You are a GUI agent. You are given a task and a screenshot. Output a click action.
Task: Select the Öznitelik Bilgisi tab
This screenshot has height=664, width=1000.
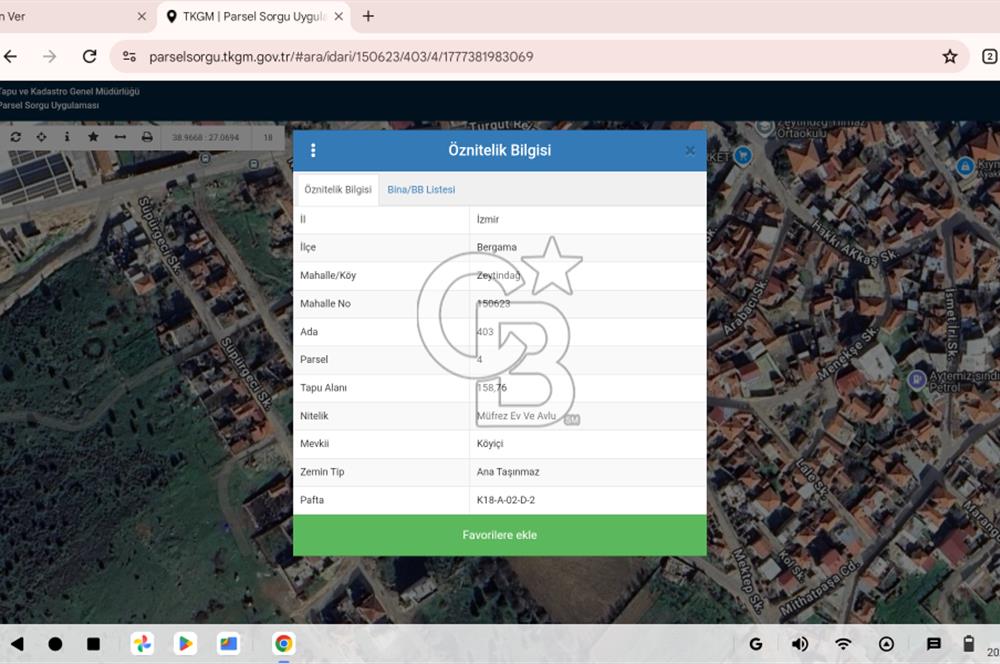tap(338, 190)
